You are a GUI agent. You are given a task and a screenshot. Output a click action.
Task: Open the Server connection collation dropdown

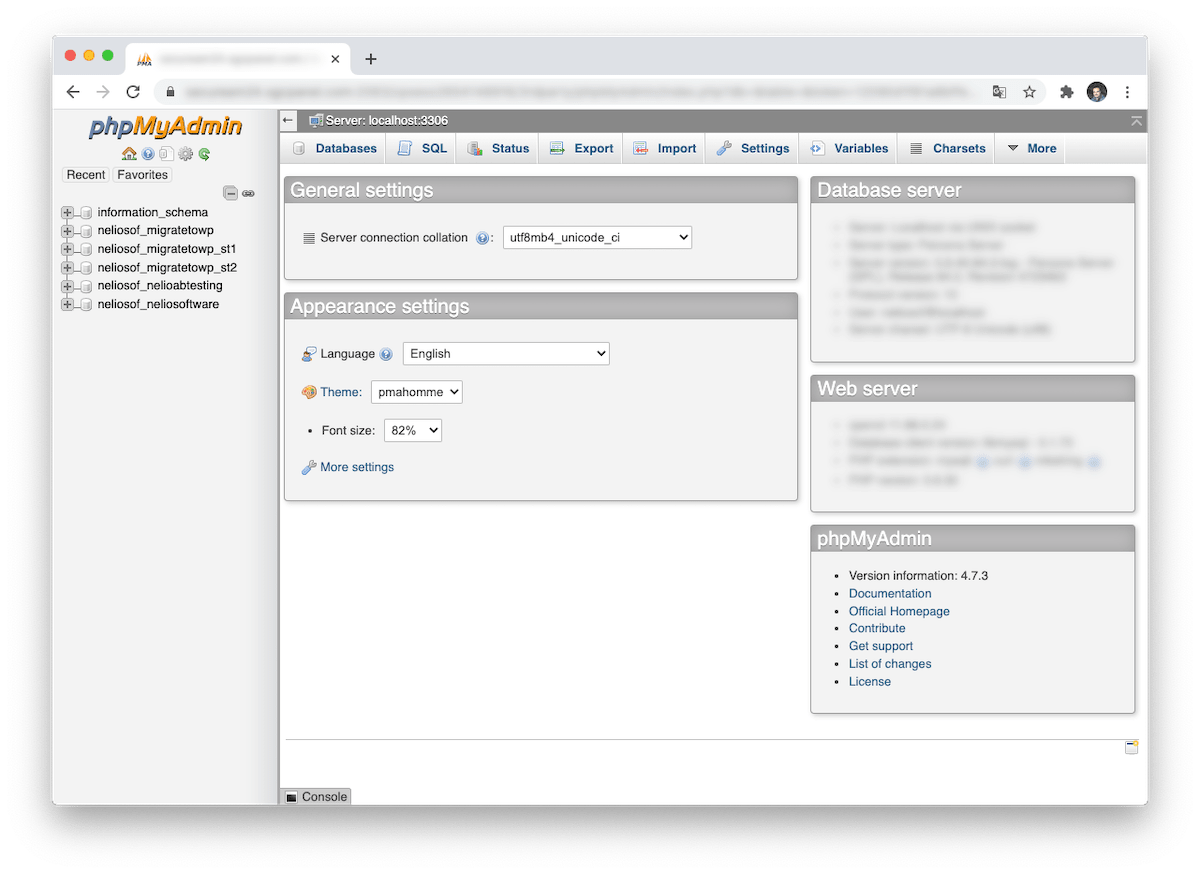(596, 237)
